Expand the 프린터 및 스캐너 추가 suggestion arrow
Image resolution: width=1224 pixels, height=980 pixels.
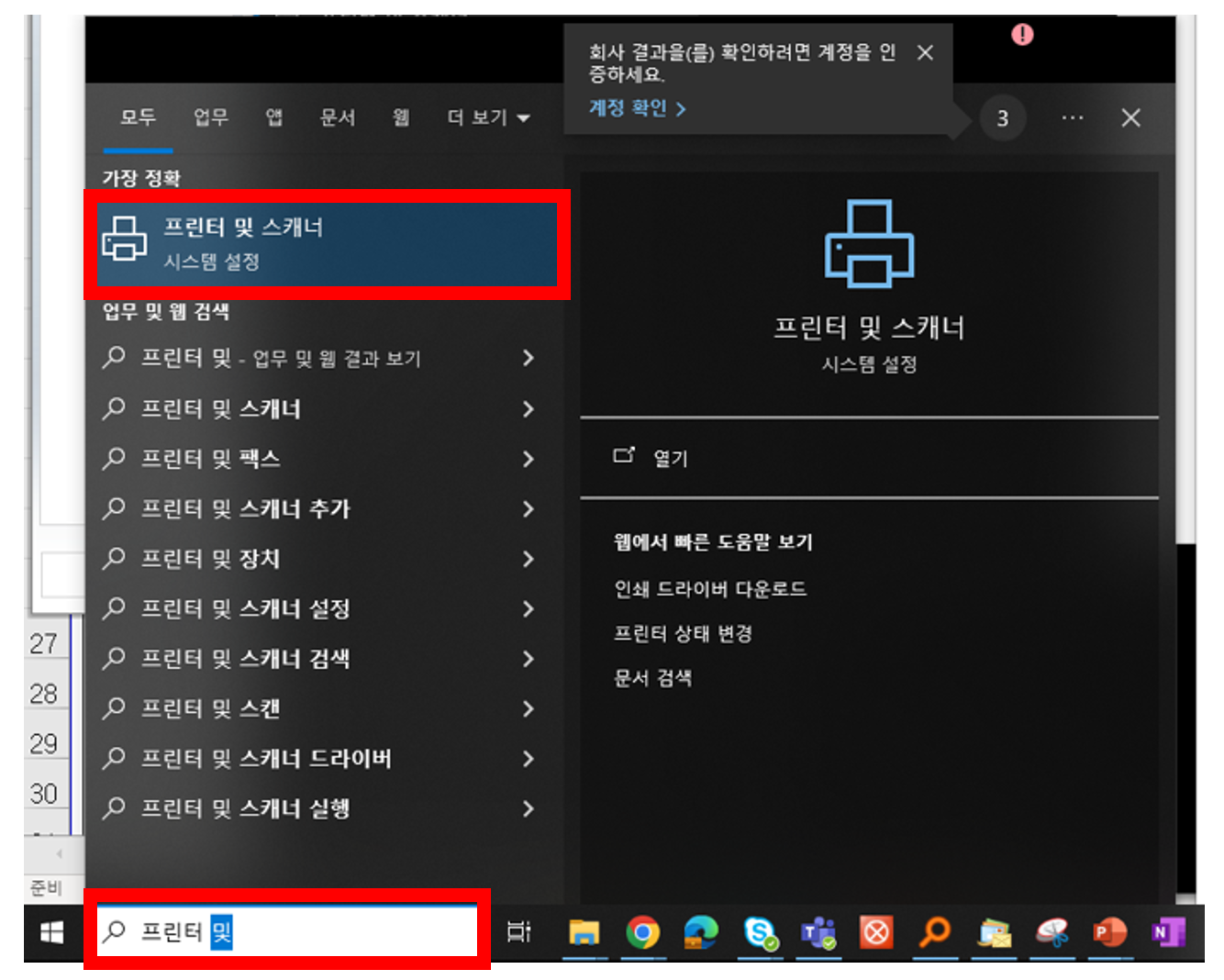point(529,508)
